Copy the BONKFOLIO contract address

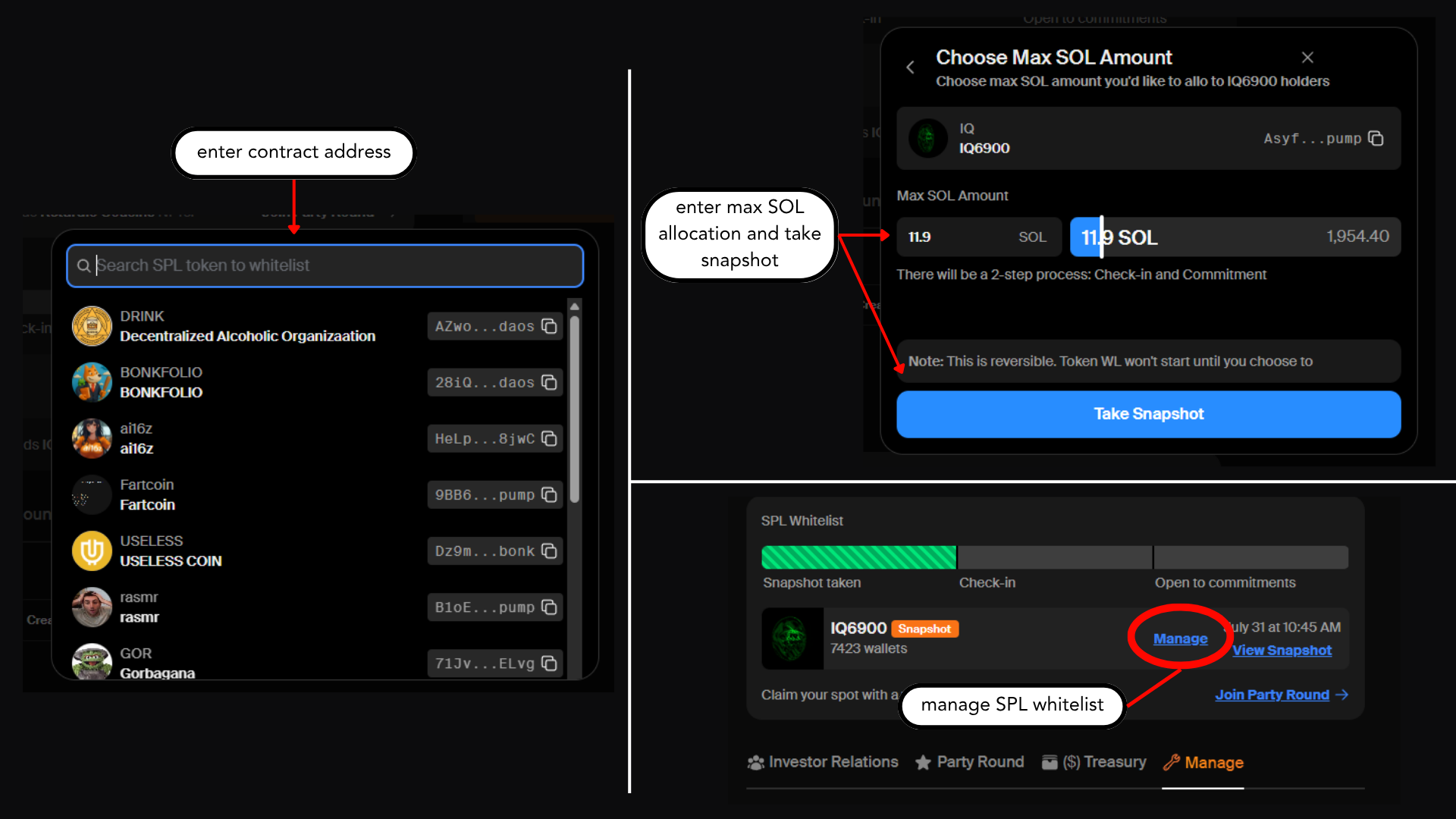coord(549,382)
